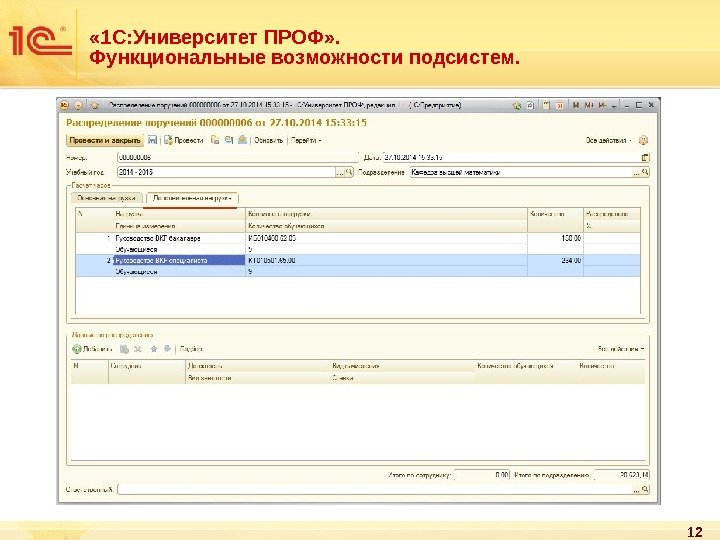
Task: Click the 'Ответственный' input field
Action: click(375, 489)
